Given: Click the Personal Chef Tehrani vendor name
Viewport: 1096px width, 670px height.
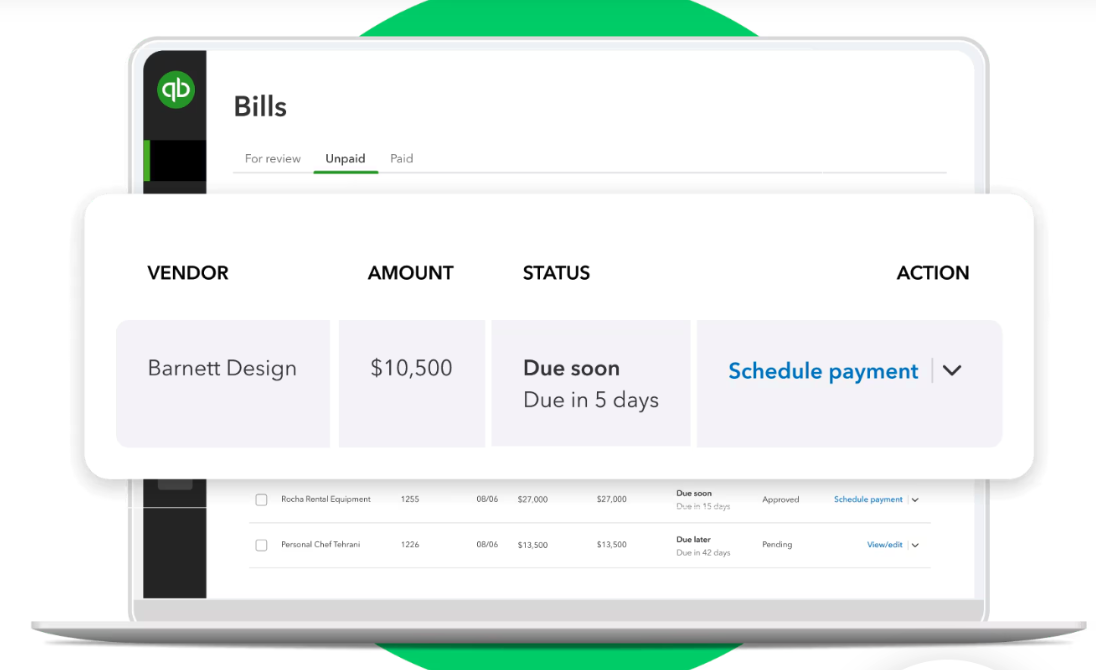Looking at the screenshot, I should pyautogui.click(x=320, y=544).
